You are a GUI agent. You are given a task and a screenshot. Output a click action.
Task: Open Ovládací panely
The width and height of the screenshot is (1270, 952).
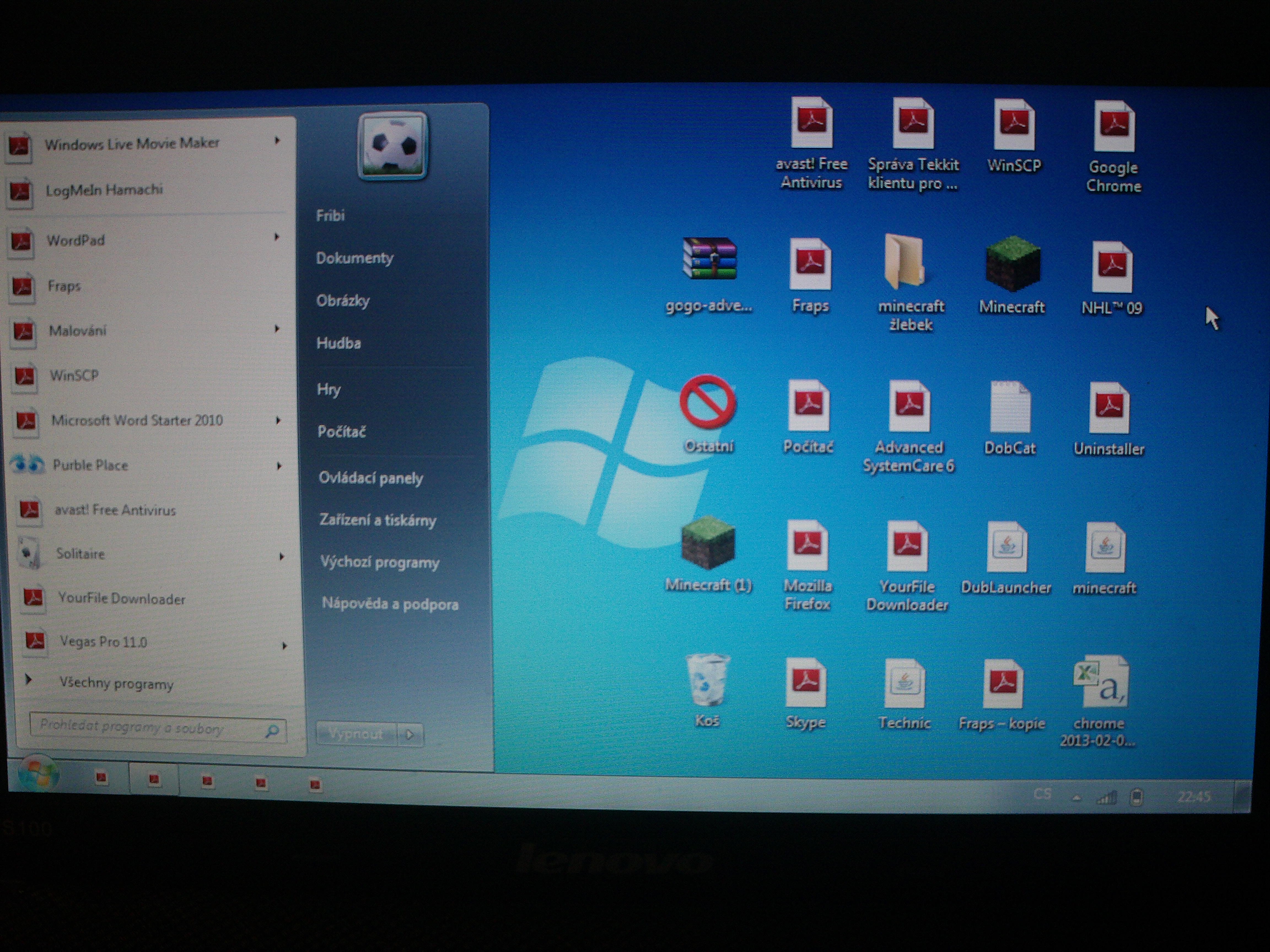pyautogui.click(x=371, y=478)
